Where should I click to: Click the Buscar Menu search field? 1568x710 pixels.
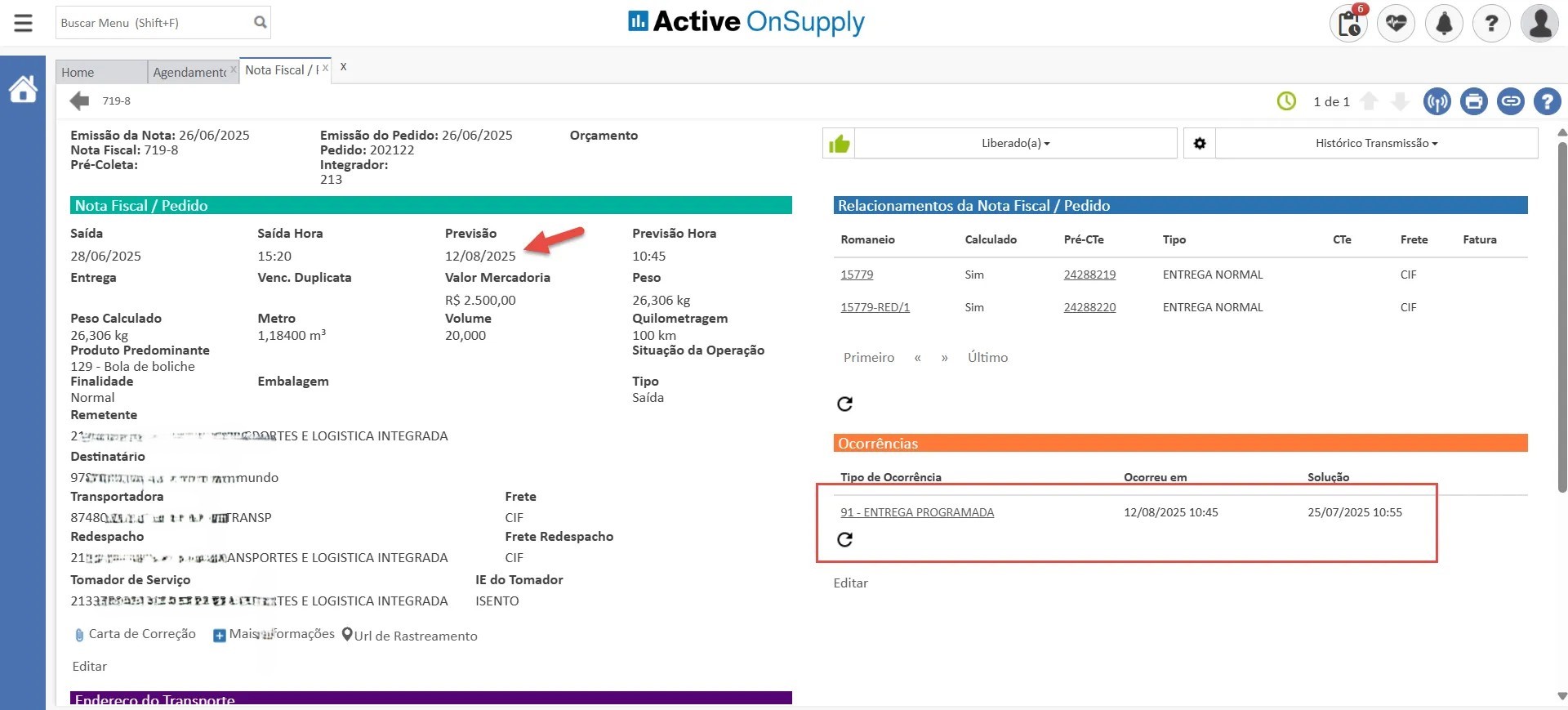154,23
